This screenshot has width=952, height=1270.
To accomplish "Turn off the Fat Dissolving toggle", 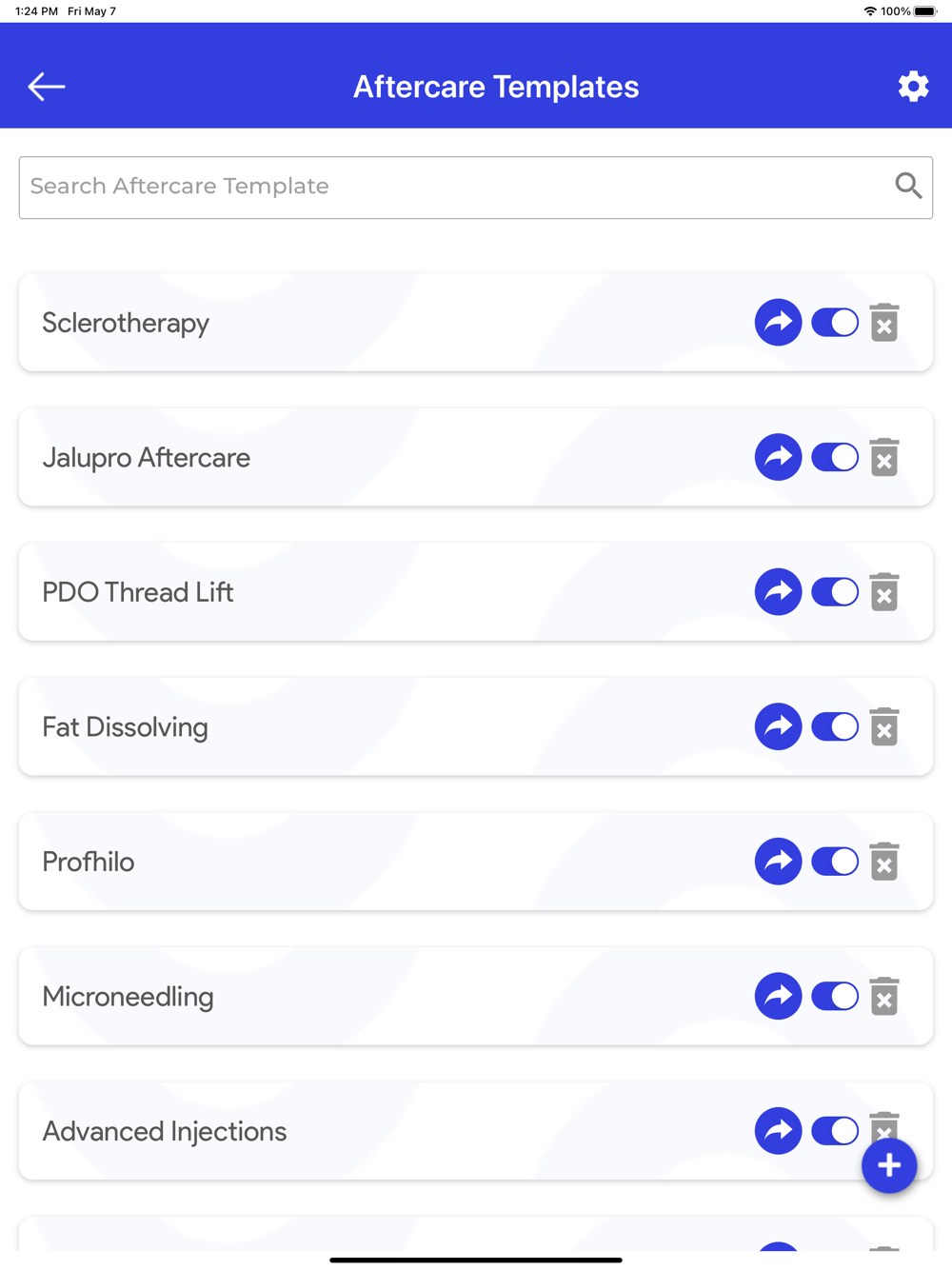I will coord(835,727).
